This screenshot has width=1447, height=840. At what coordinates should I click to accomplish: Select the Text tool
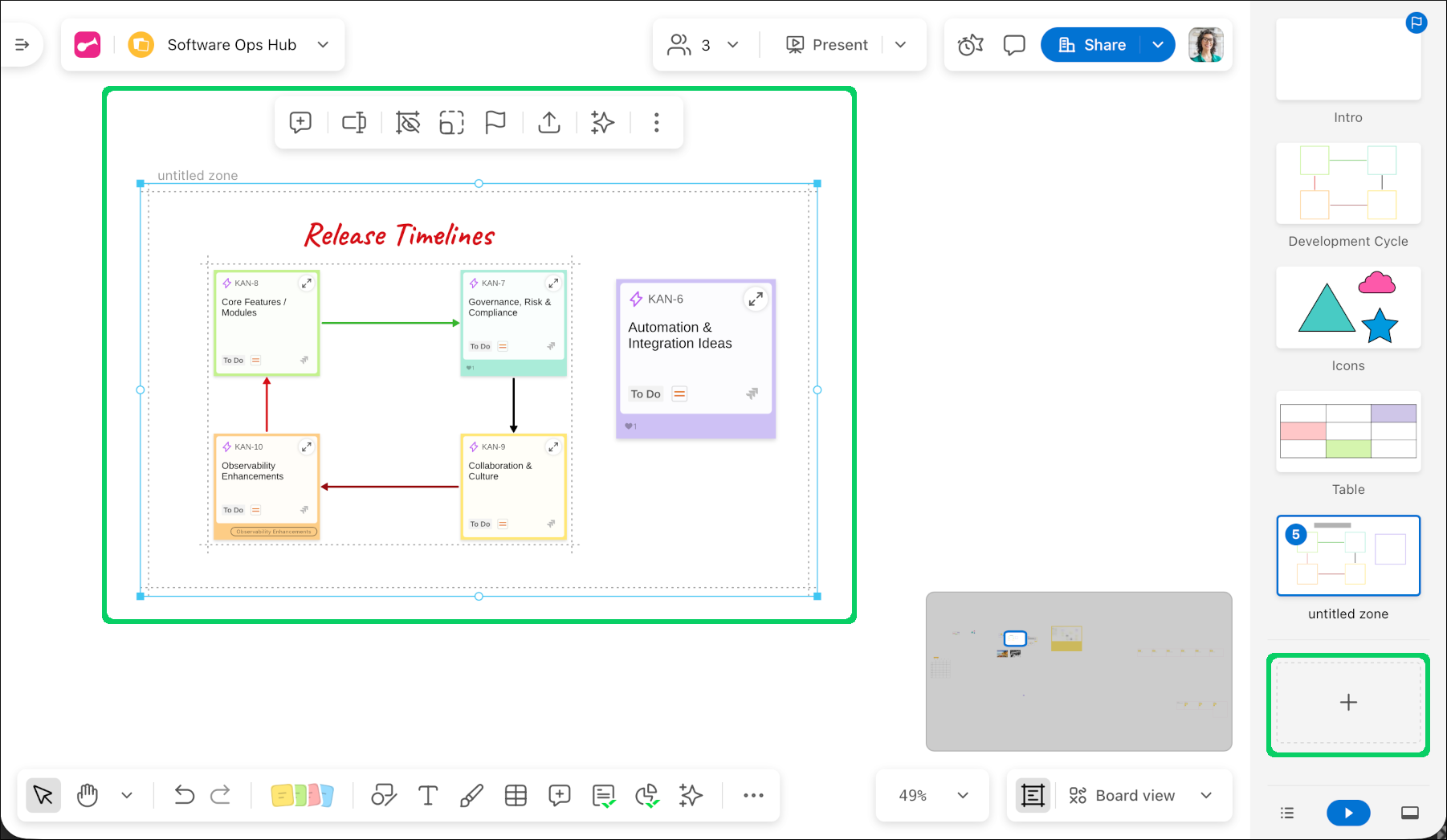(428, 795)
